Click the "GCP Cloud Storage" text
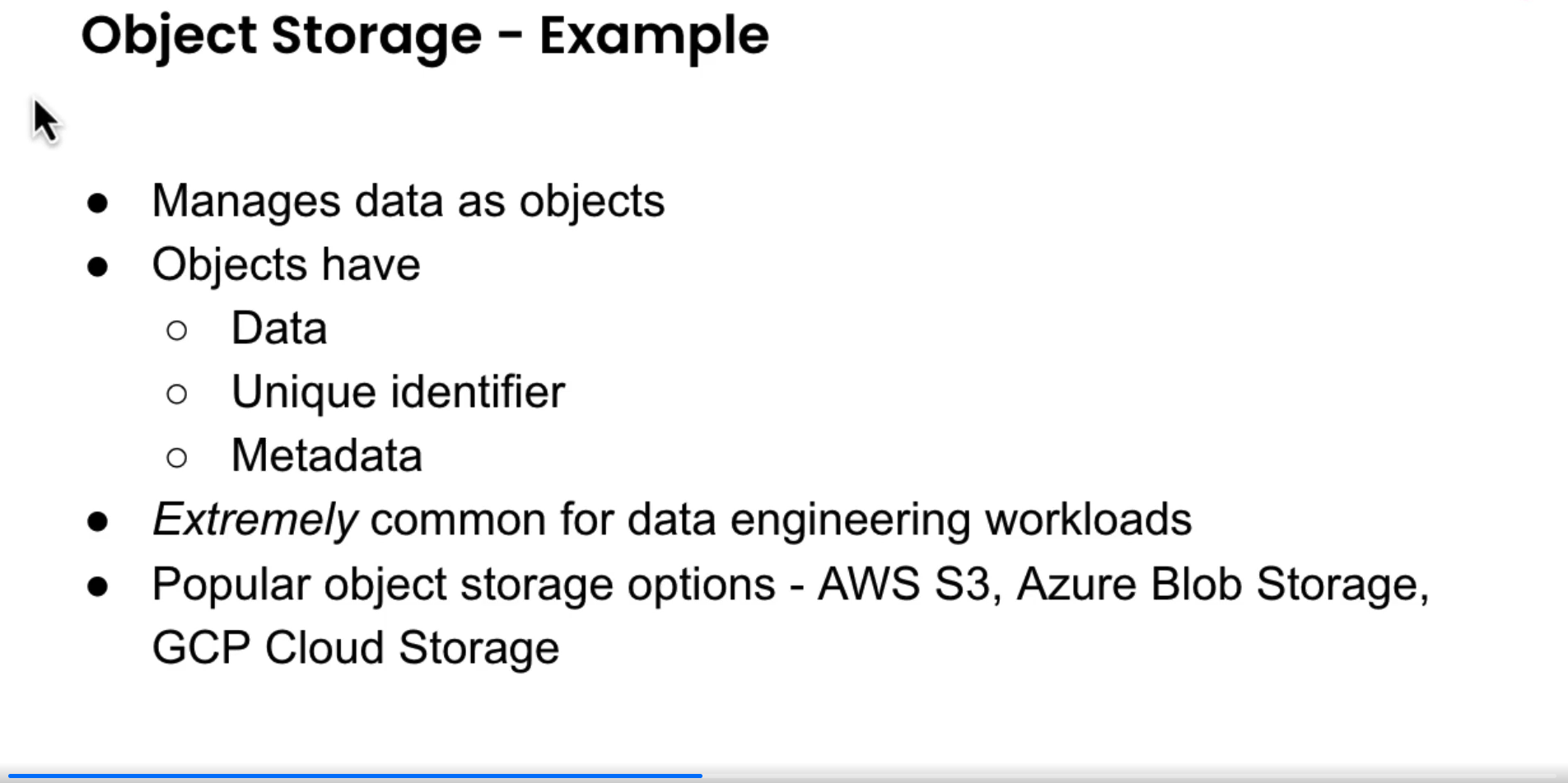 point(356,648)
